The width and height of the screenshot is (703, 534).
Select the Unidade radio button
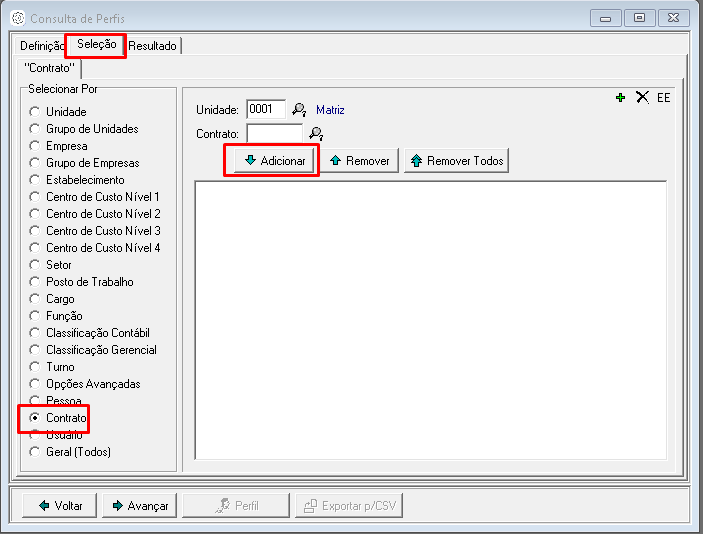[x=35, y=112]
